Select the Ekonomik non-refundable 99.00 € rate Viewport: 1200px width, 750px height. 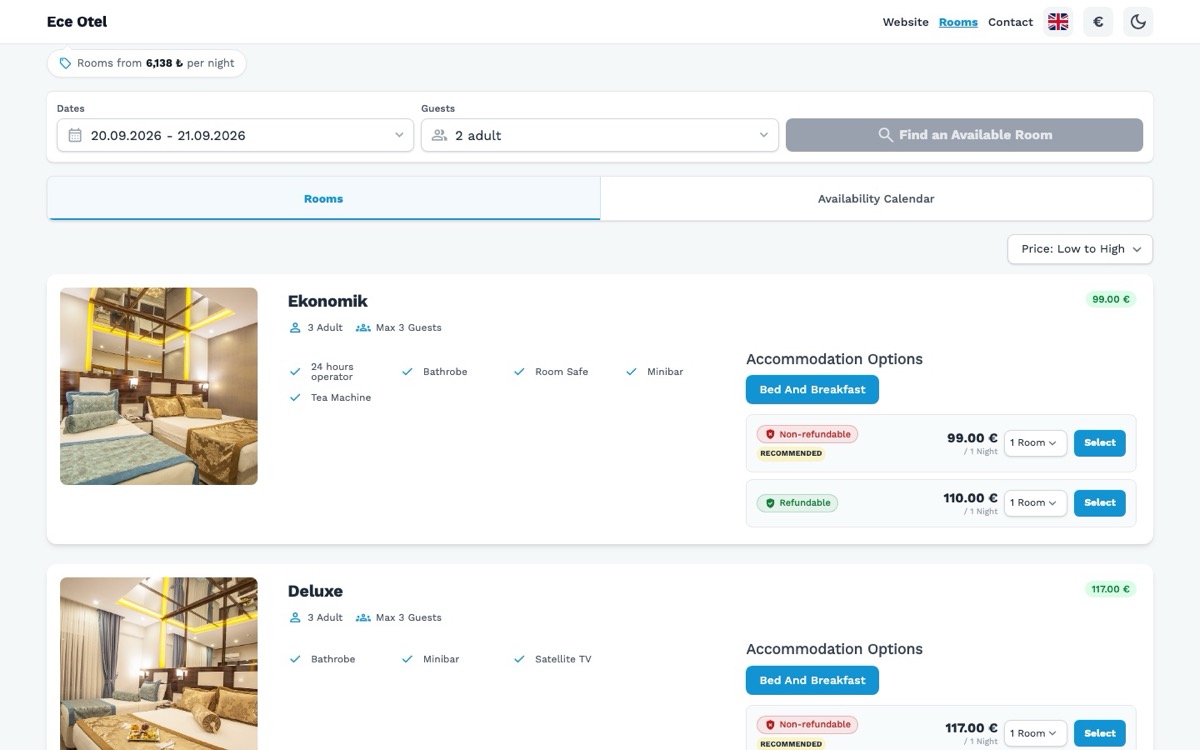pos(1100,443)
